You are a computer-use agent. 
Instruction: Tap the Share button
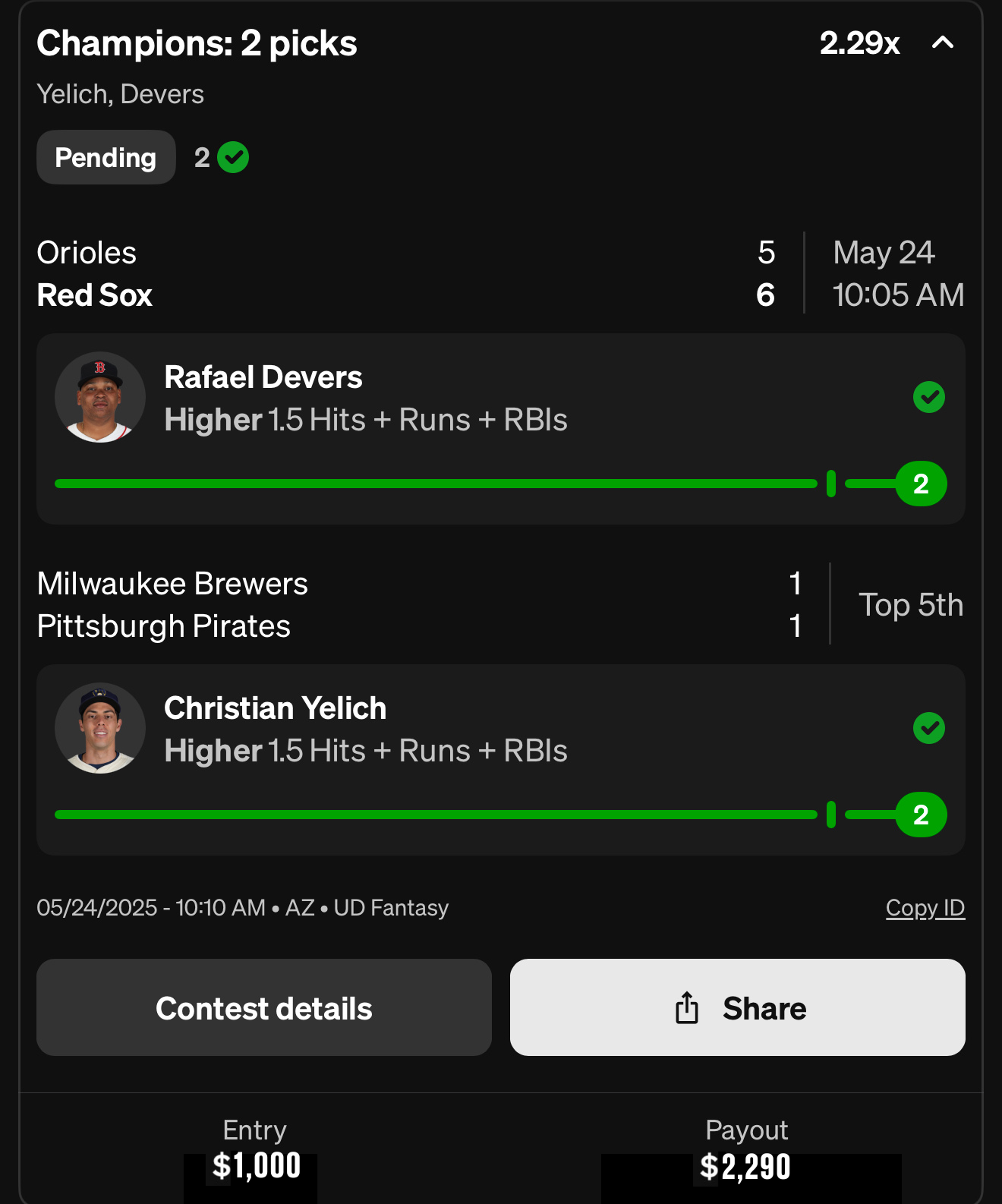point(738,1007)
